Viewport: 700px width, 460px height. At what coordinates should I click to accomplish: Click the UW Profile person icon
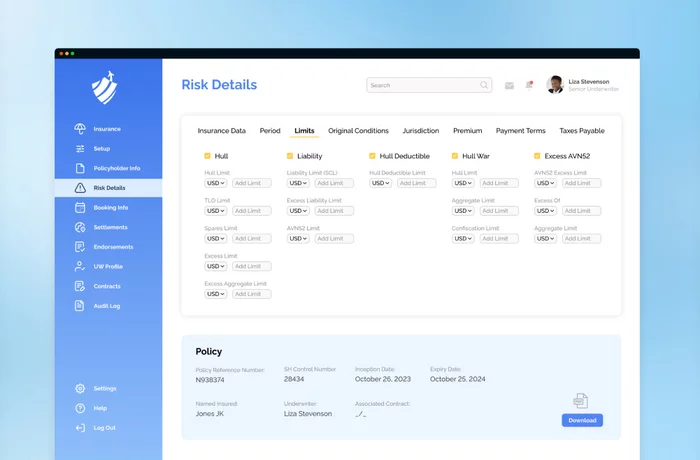pyautogui.click(x=80, y=267)
